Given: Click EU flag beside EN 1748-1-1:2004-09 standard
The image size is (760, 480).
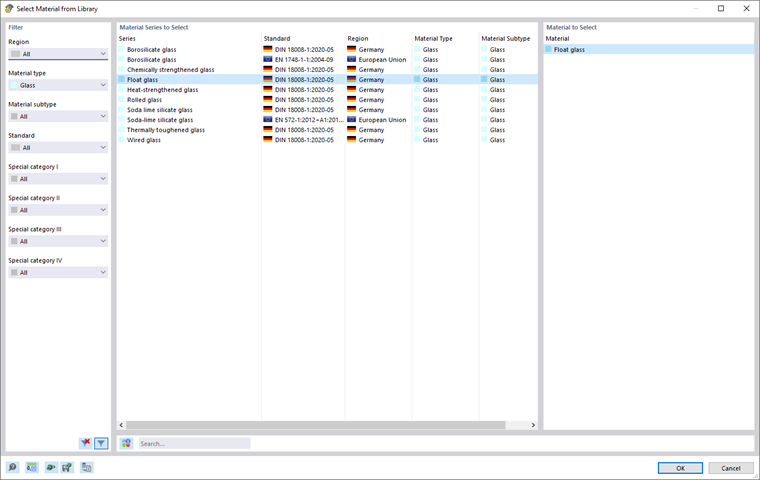Looking at the screenshot, I should [x=268, y=59].
